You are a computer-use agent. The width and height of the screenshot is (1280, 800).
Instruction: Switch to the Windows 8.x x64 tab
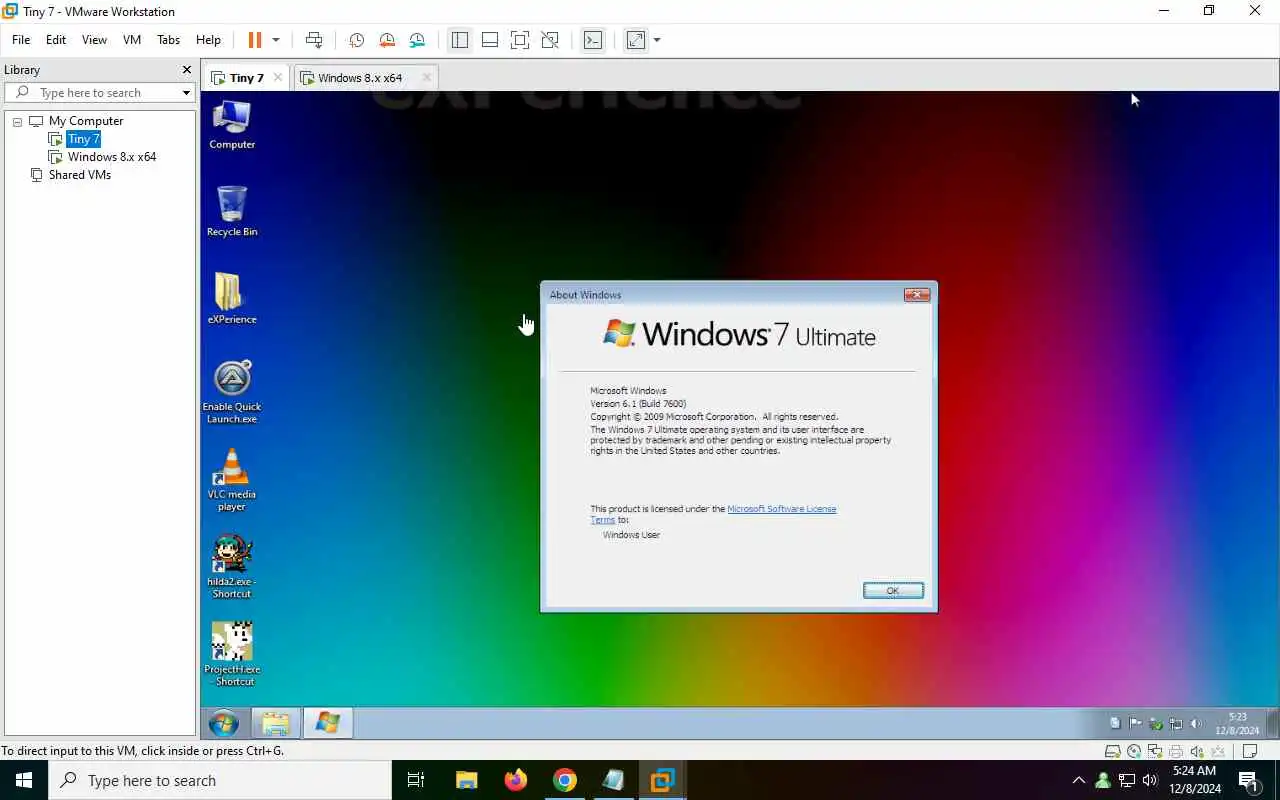coord(360,77)
